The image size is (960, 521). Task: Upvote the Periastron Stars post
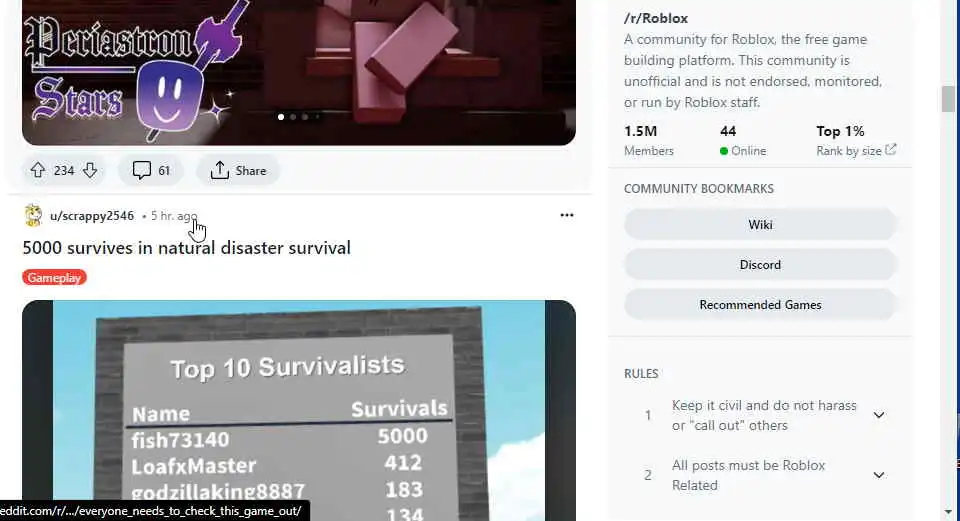point(38,170)
